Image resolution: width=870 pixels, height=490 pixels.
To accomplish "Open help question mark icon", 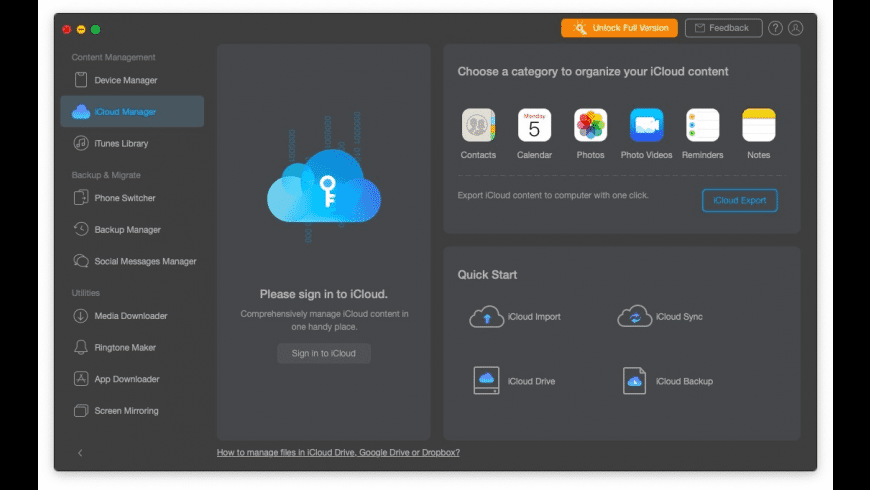I will (x=775, y=28).
